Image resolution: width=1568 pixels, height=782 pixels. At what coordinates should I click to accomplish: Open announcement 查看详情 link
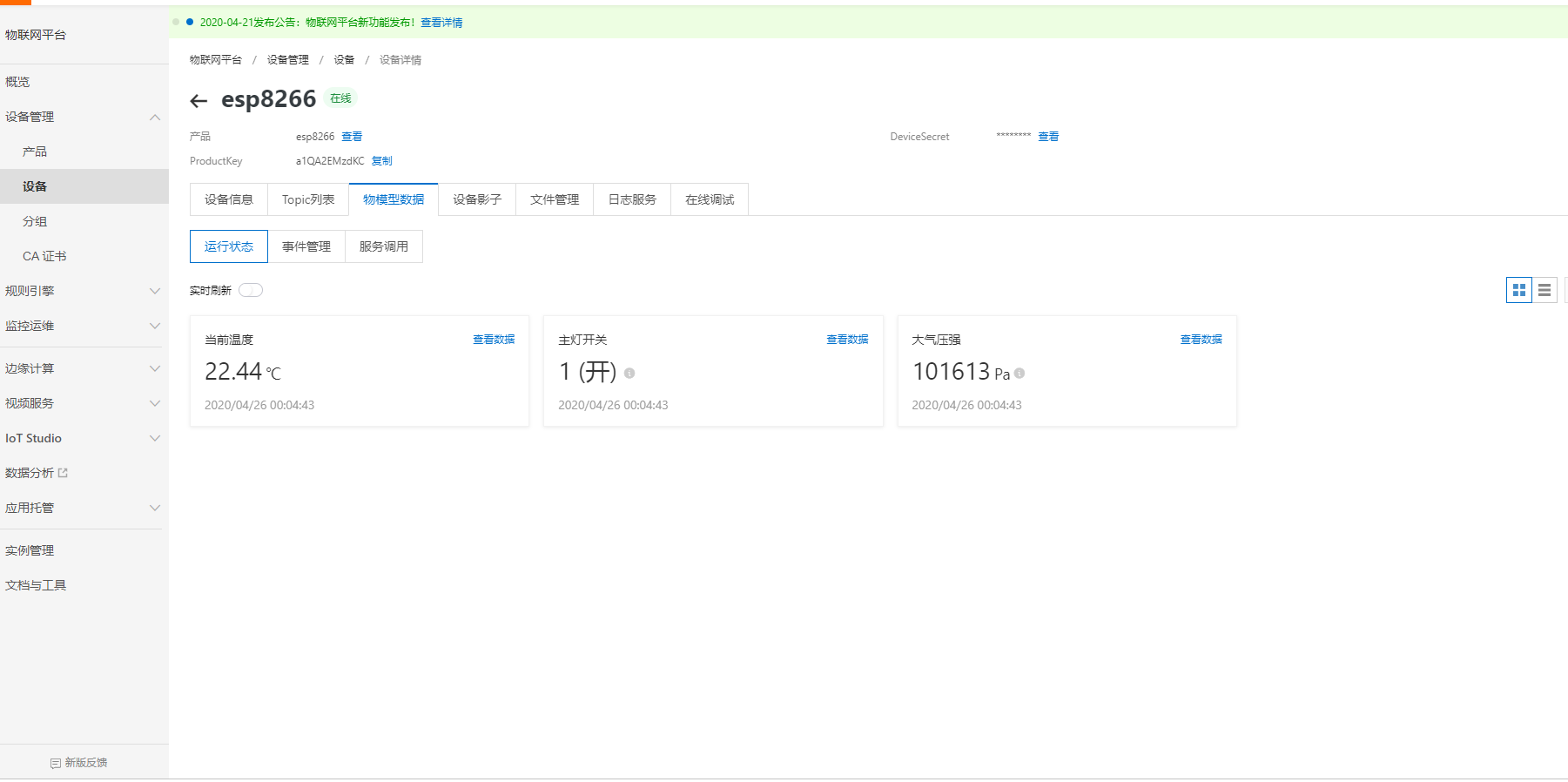(x=441, y=23)
